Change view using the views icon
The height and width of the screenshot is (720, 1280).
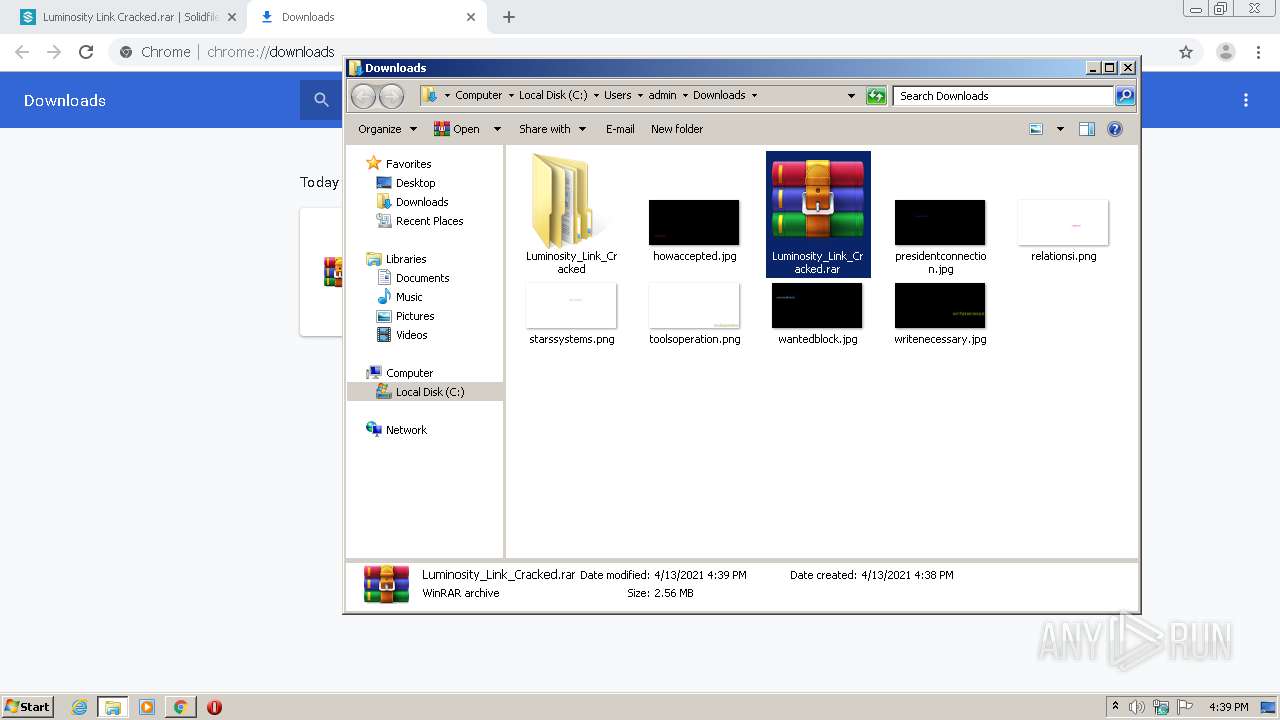pyautogui.click(x=1036, y=129)
